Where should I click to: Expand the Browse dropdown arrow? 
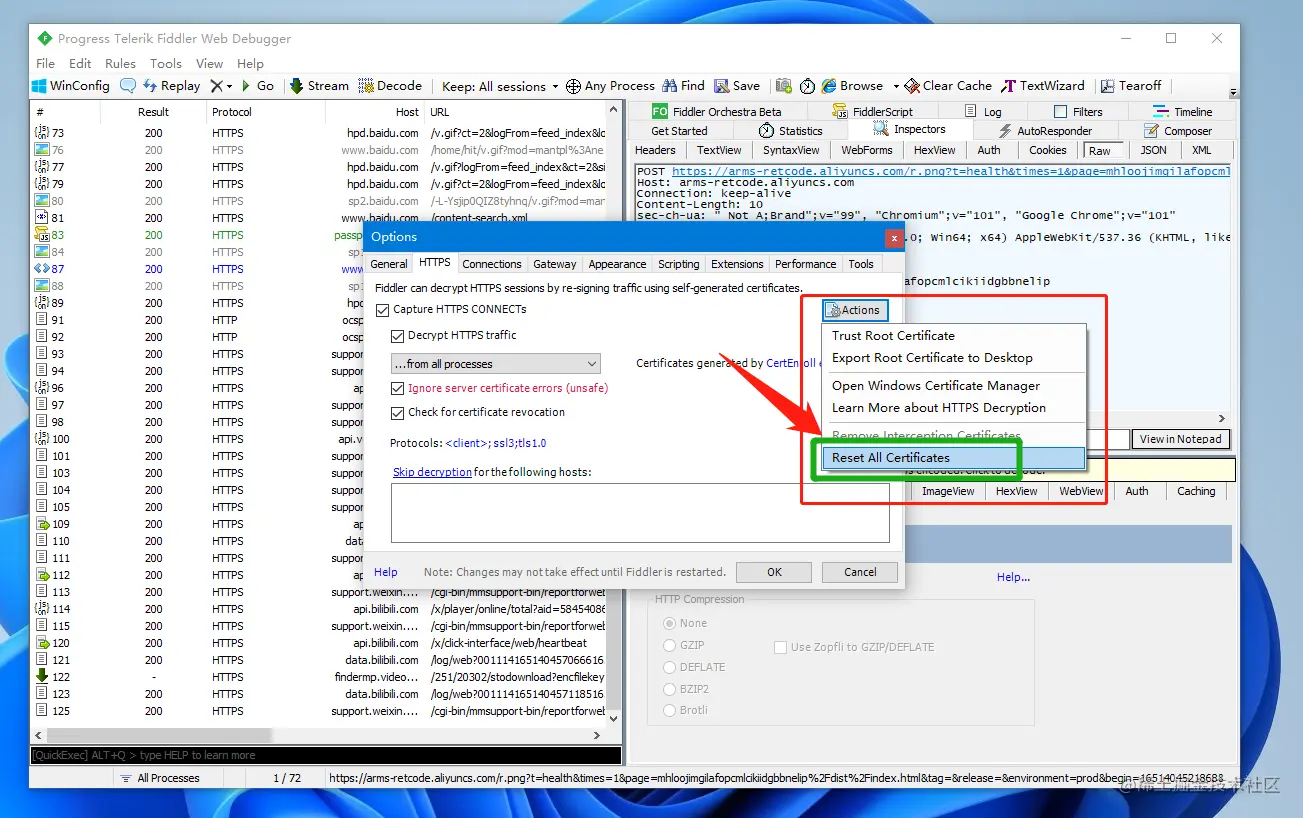point(896,86)
